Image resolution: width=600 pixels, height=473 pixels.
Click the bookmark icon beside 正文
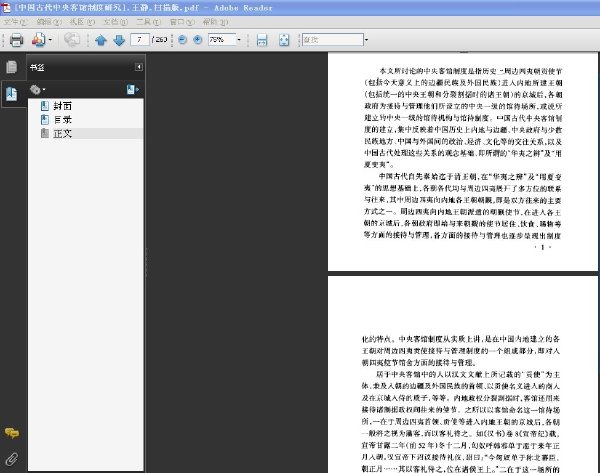tap(45, 134)
